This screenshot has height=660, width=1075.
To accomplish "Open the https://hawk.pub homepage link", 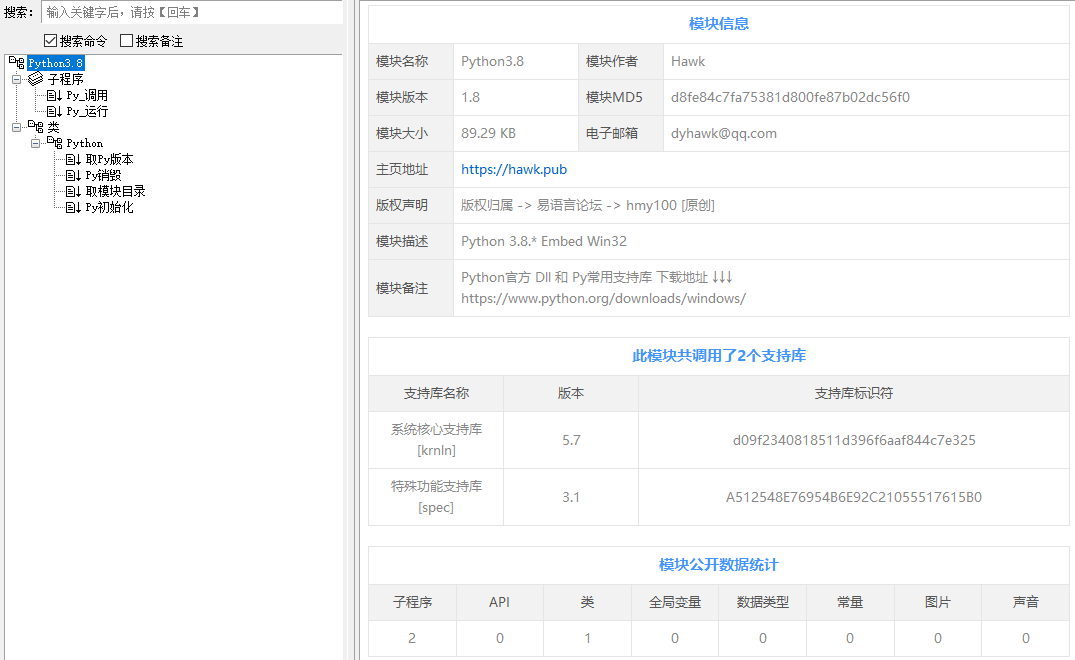I will pyautogui.click(x=514, y=169).
